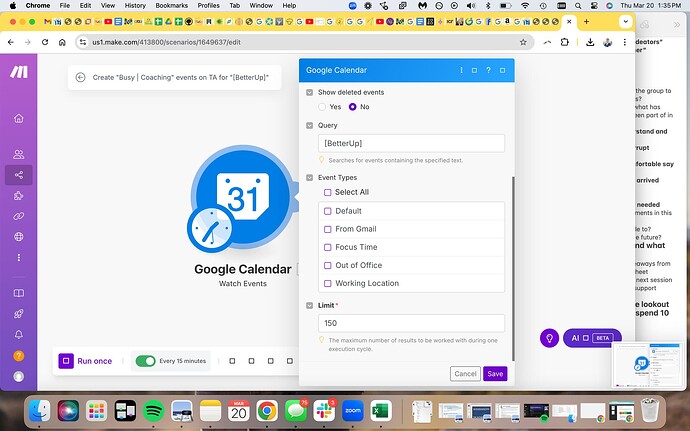The height and width of the screenshot is (431, 690).
Task: Select No for Show deleted events
Action: tap(352, 107)
